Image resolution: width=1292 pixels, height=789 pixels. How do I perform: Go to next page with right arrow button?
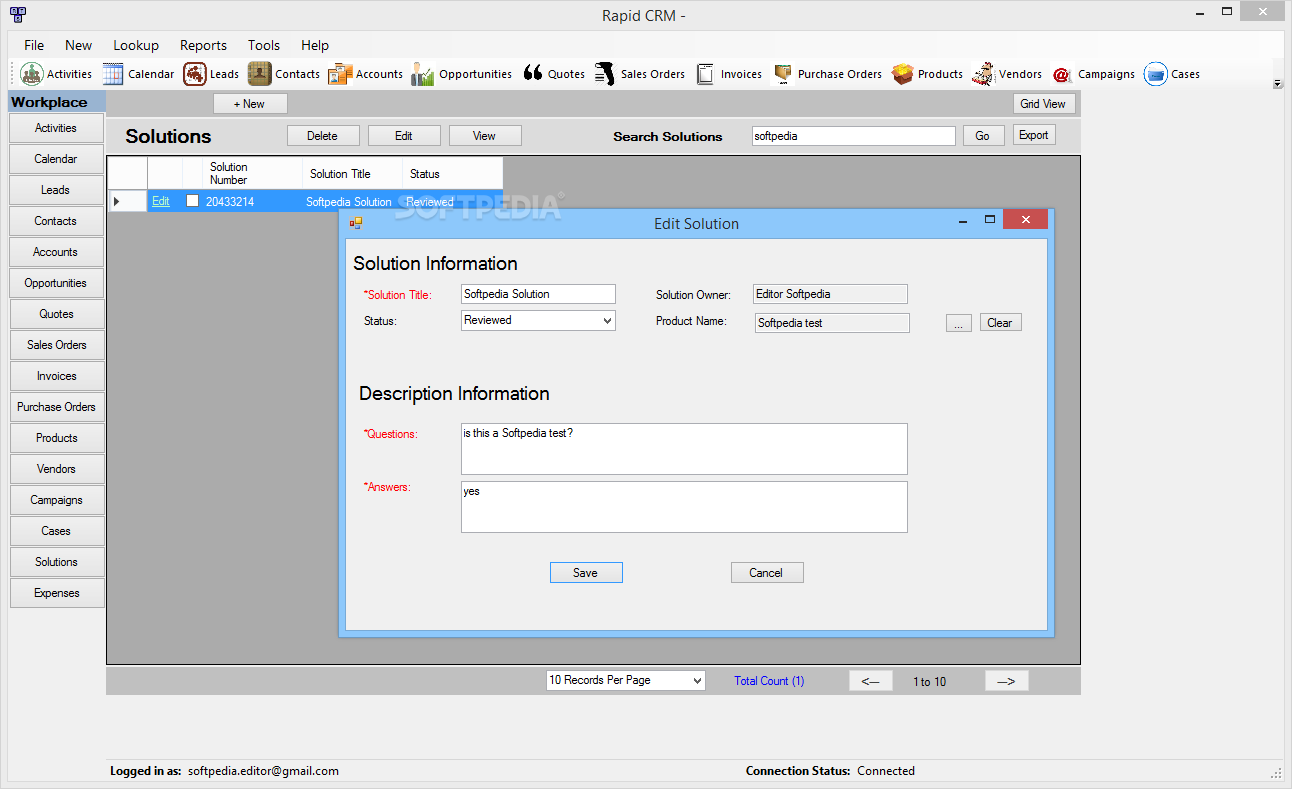(x=1006, y=681)
